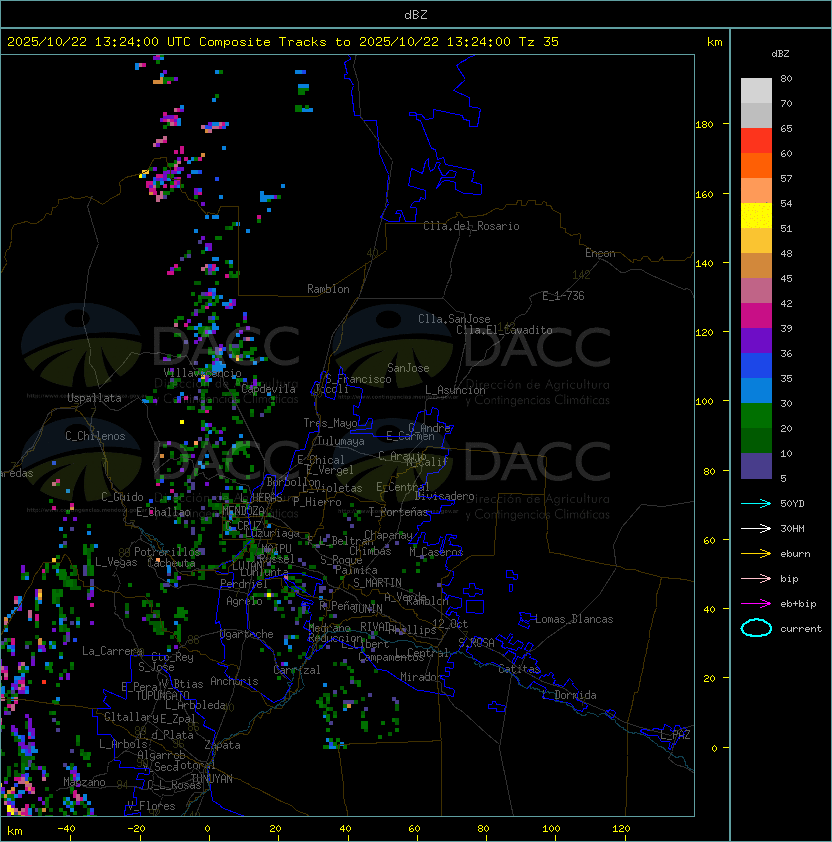This screenshot has height=842, width=832.
Task: Click the Uspallata map label
Action: pos(94,398)
